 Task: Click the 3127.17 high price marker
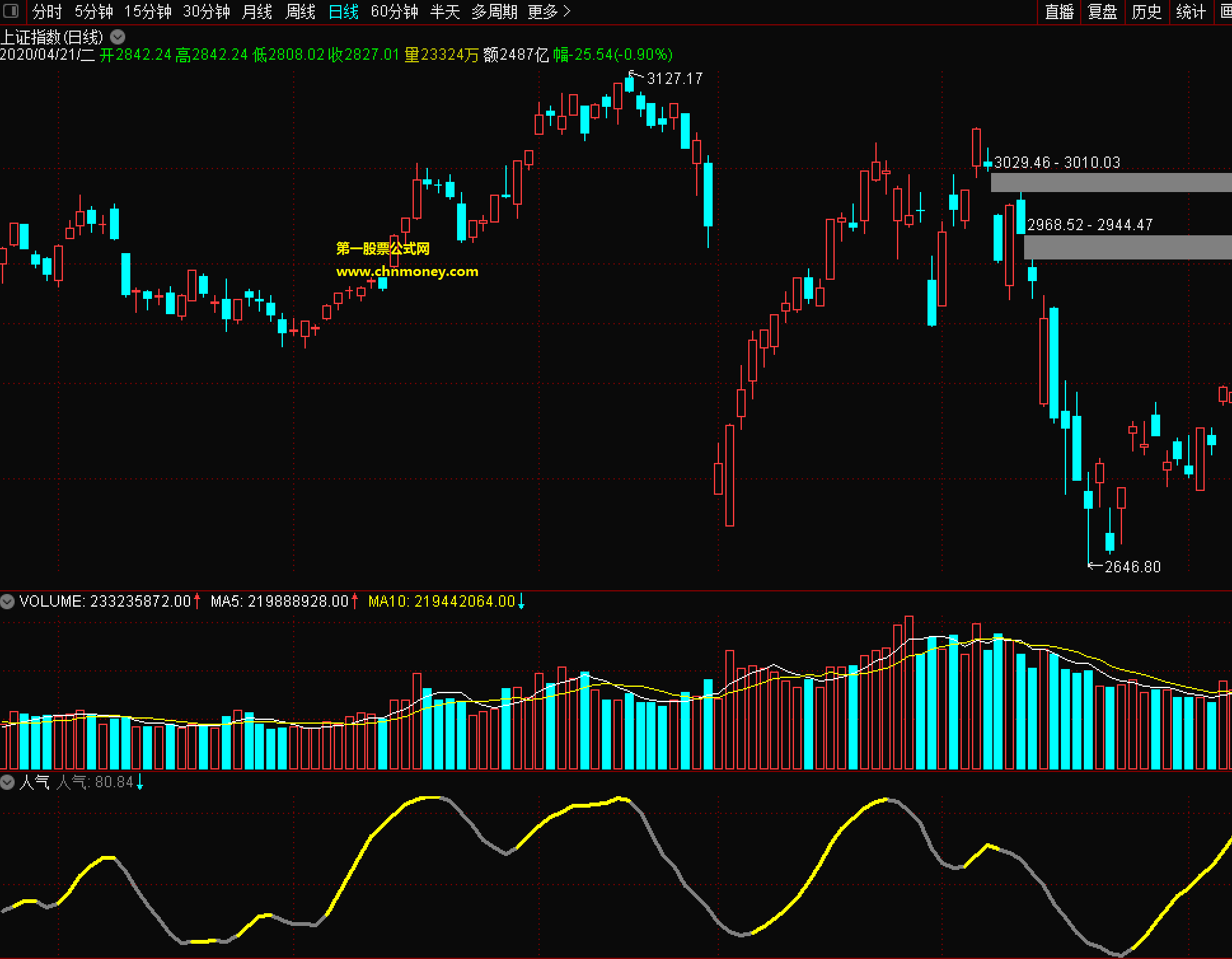coord(674,78)
